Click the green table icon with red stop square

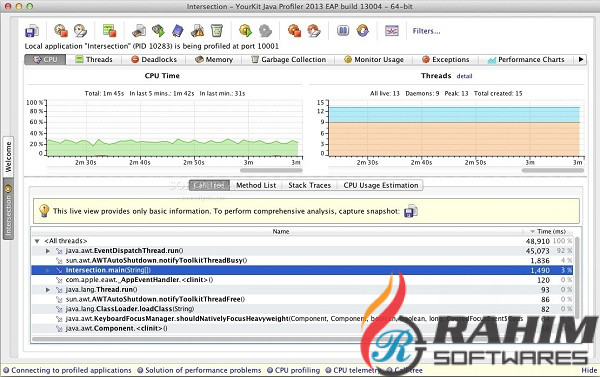click(x=109, y=31)
